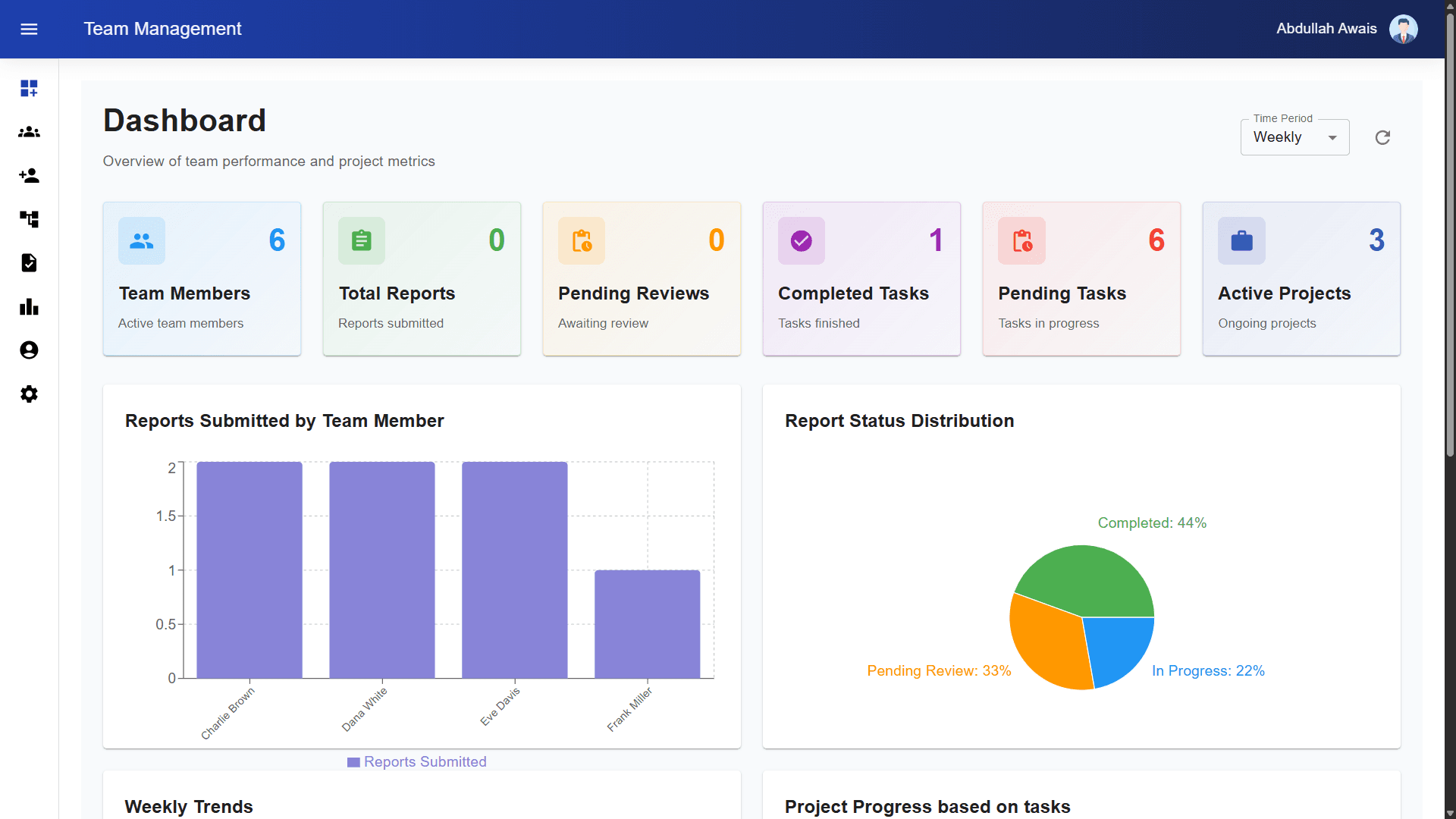The height and width of the screenshot is (819, 1456).
Task: Click the Charlie Brown bar in chart
Action: 249,570
